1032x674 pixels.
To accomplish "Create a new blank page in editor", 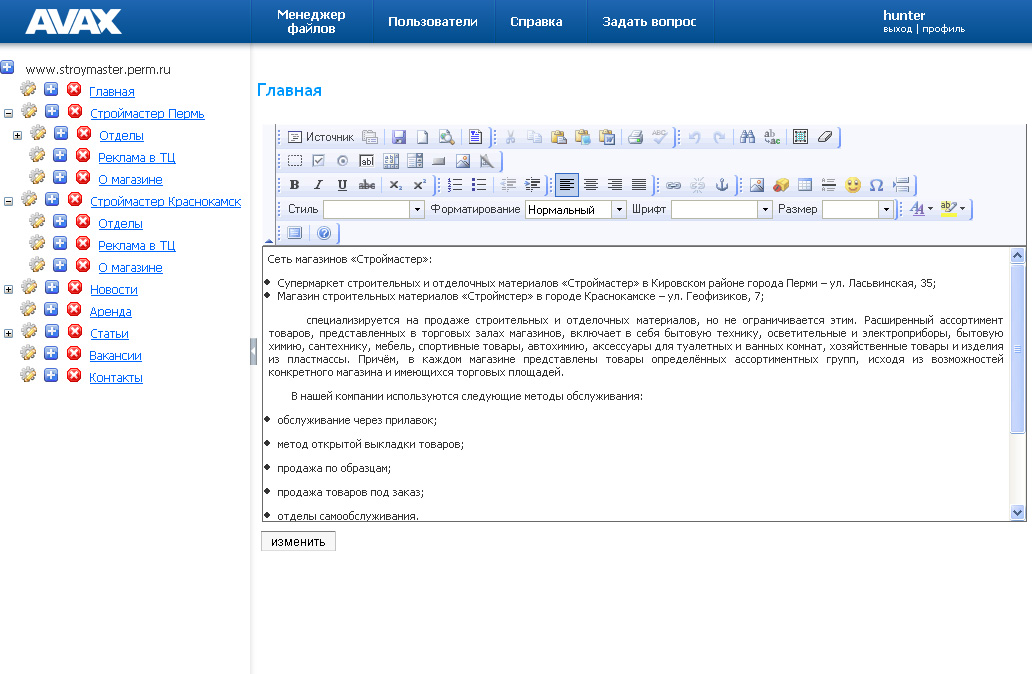I will tap(422, 137).
